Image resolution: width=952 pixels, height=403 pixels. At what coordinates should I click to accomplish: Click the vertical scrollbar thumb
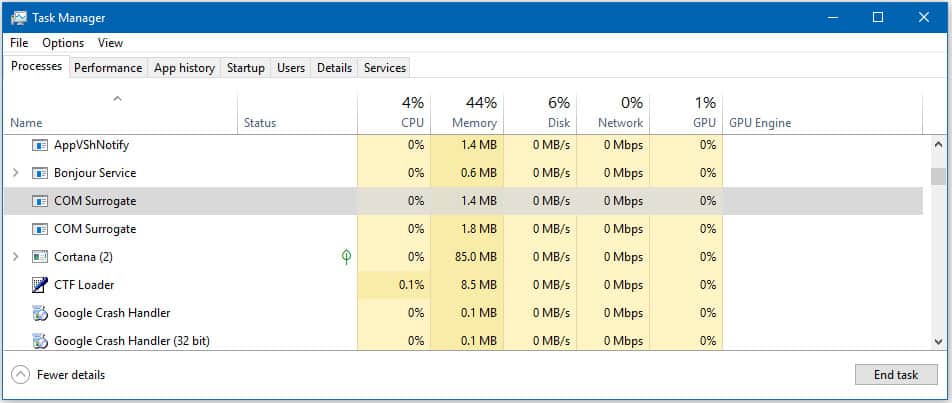tap(938, 176)
